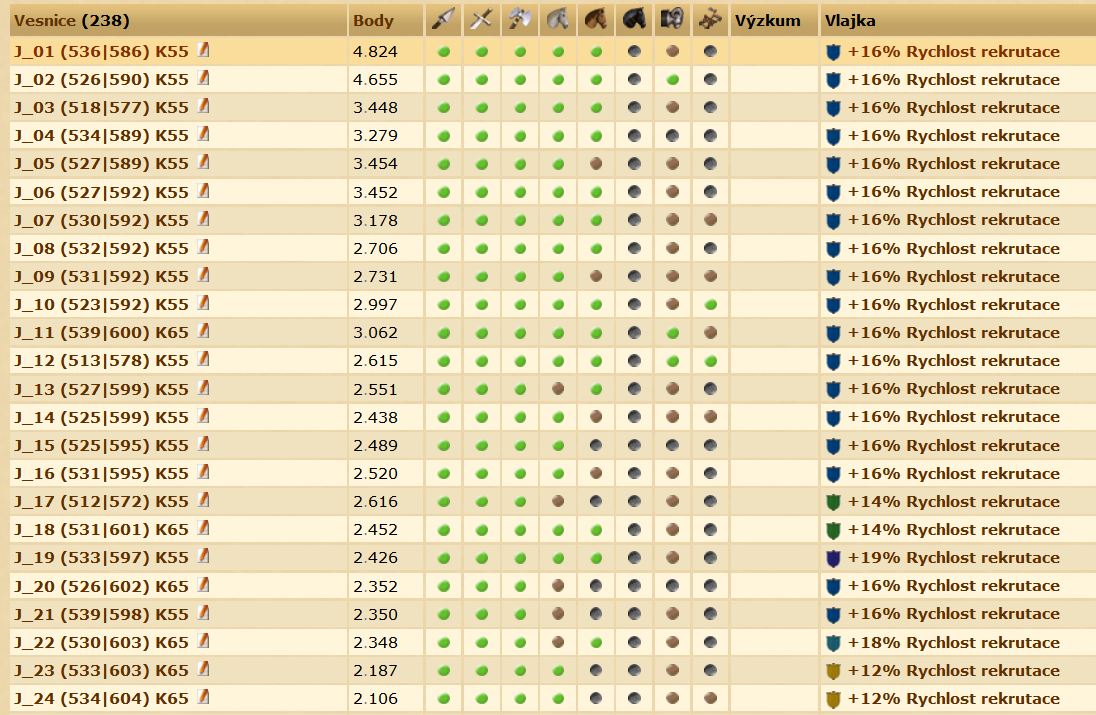Viewport: 1096px width, 715px height.
Task: Click the grey heavy cavalry dot in J_01 row
Action: 634,51
